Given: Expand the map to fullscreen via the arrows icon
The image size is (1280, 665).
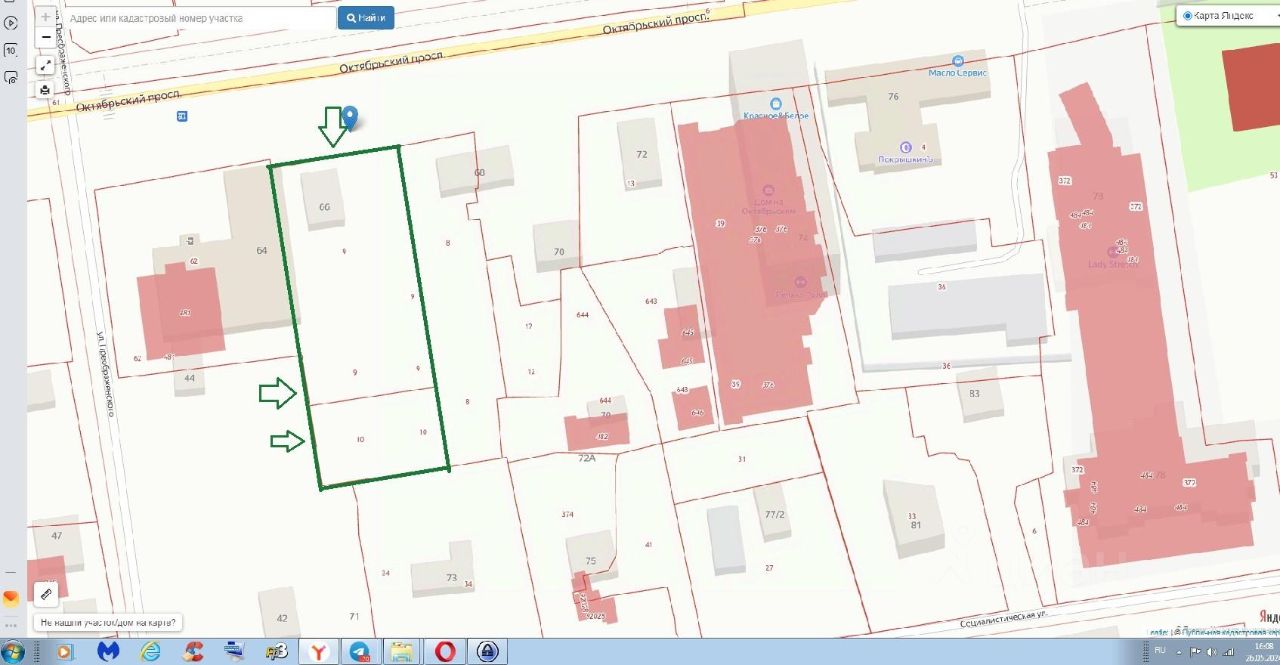Looking at the screenshot, I should point(46,65).
